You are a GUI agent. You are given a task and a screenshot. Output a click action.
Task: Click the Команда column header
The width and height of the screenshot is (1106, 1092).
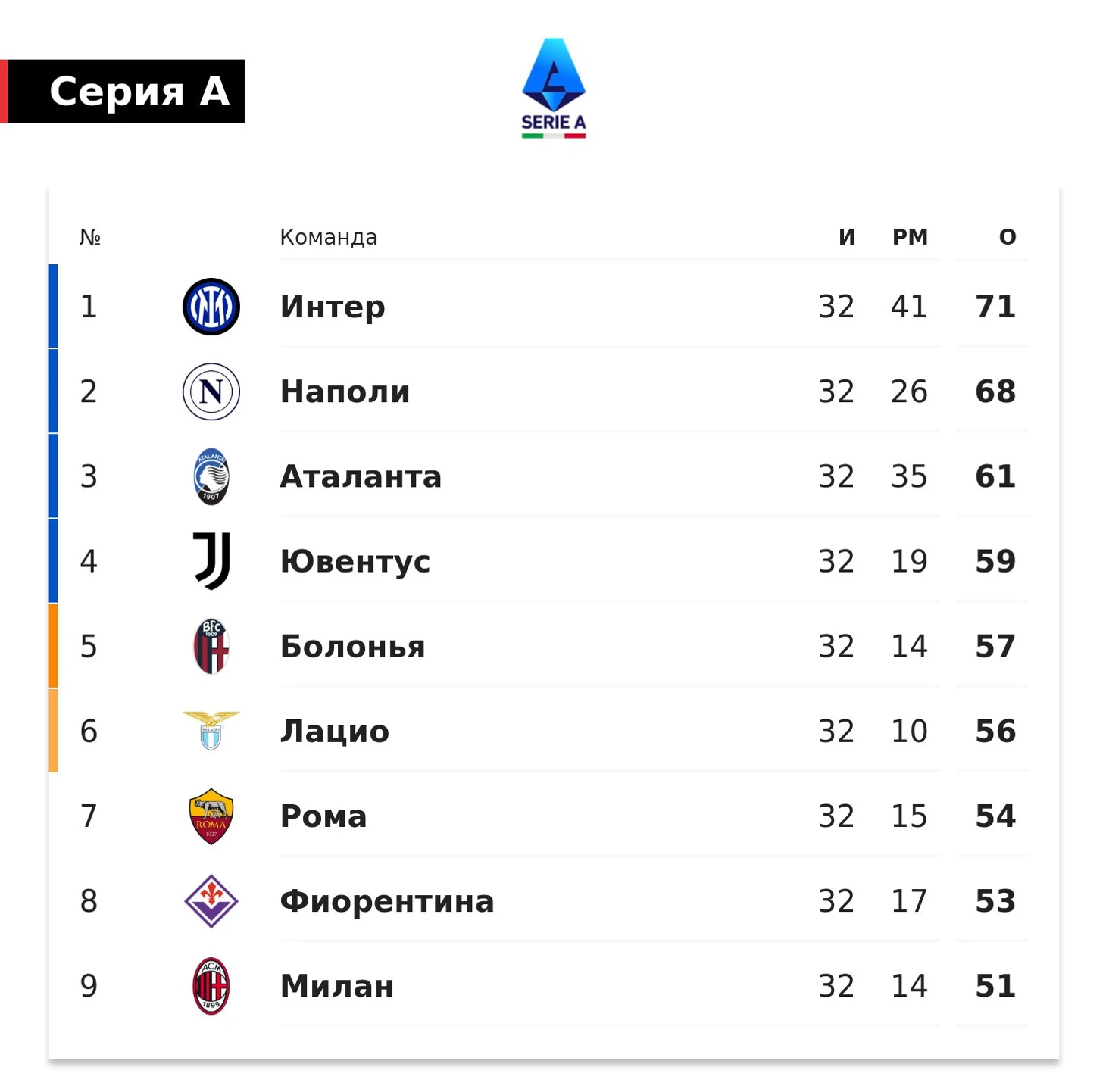point(329,237)
